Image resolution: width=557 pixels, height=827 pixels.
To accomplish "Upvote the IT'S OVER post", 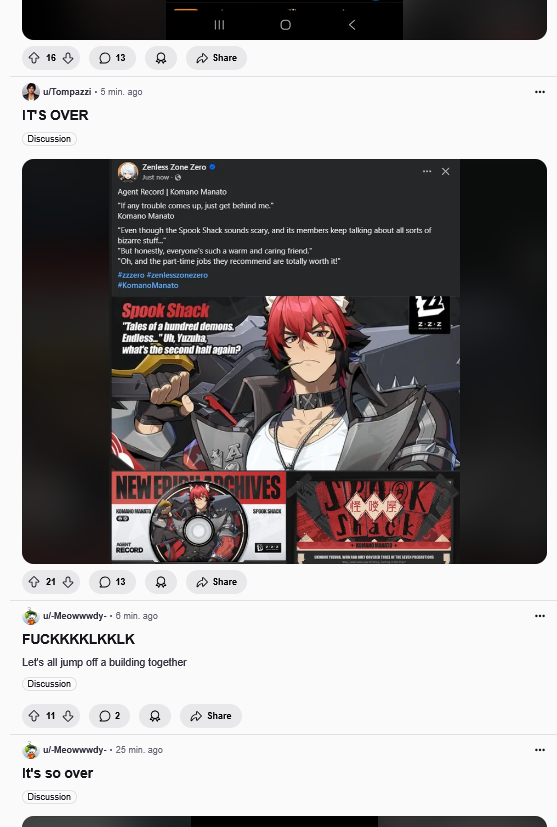I will click(34, 582).
